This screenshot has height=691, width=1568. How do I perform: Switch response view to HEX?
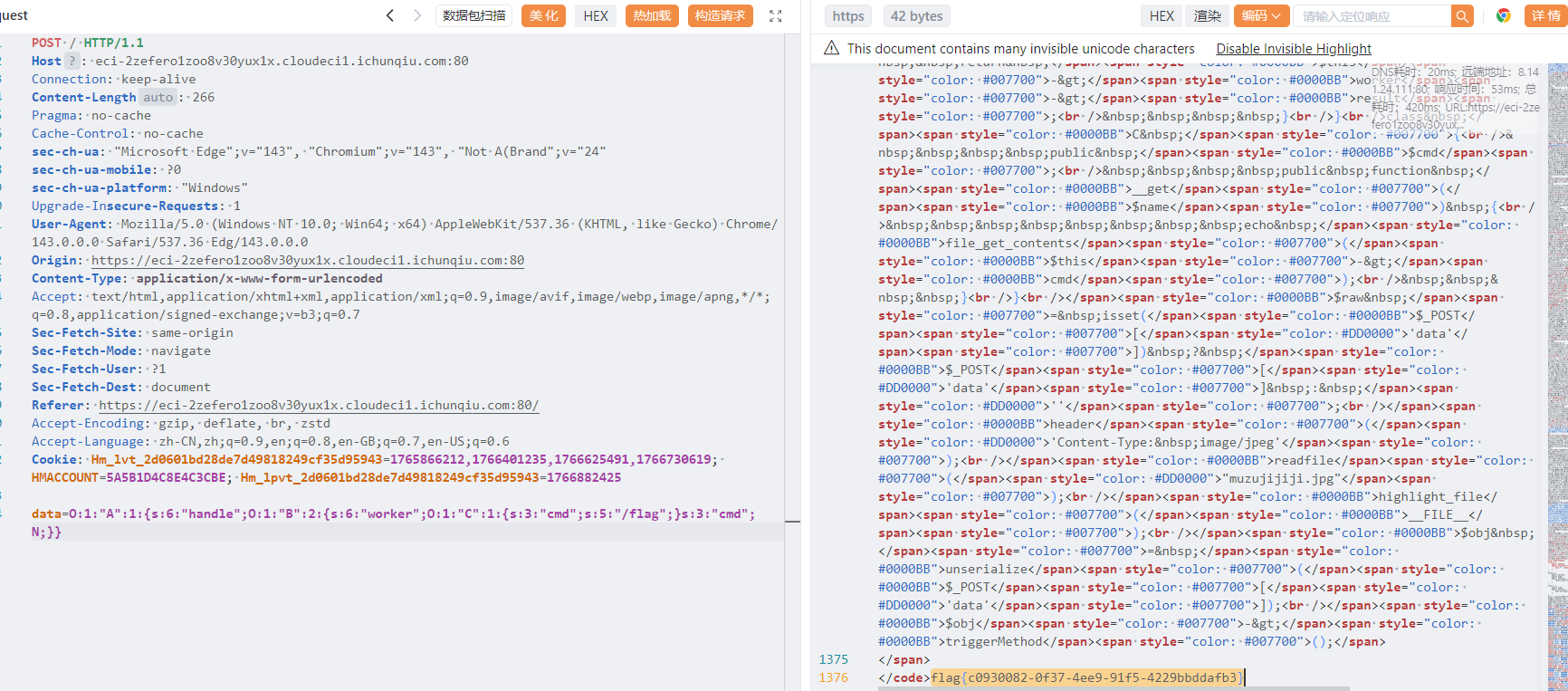(1162, 15)
